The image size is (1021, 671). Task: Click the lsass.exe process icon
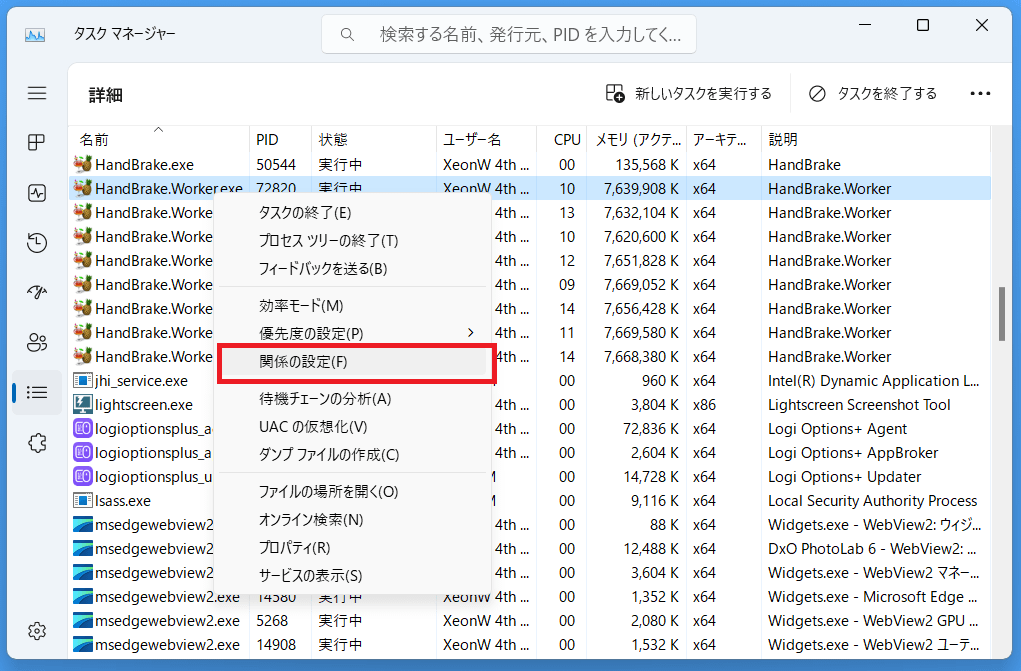coord(82,500)
